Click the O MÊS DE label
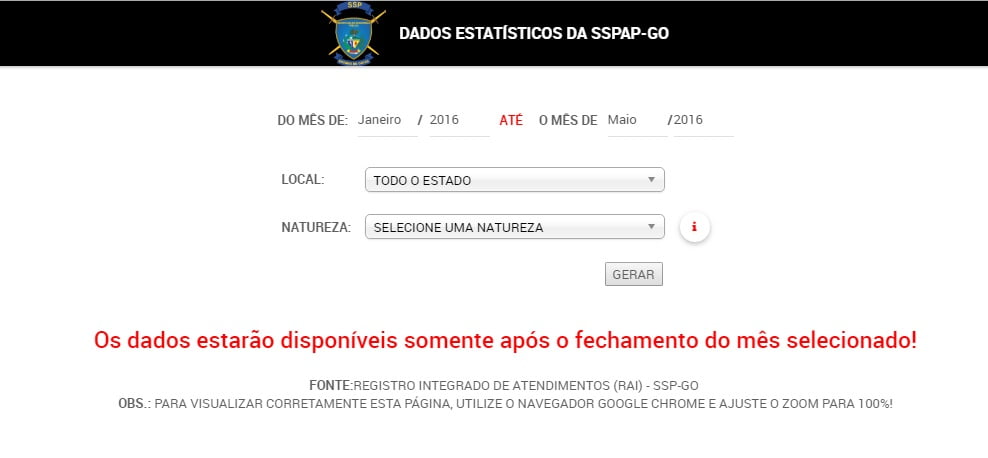This screenshot has height=458, width=988. click(568, 120)
